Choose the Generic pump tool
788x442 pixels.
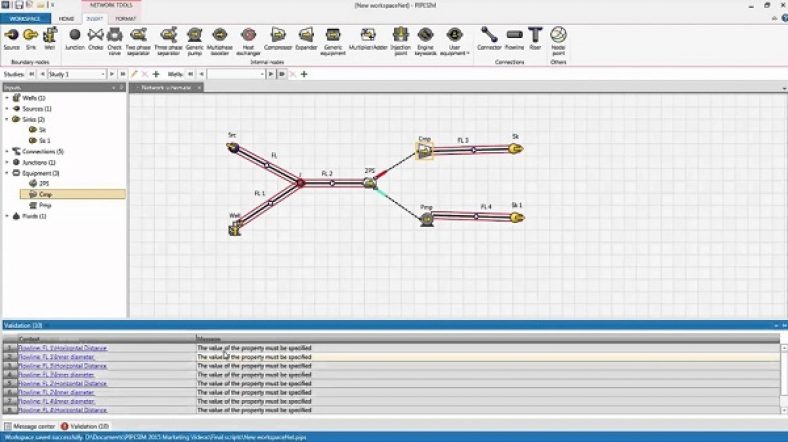[194, 41]
